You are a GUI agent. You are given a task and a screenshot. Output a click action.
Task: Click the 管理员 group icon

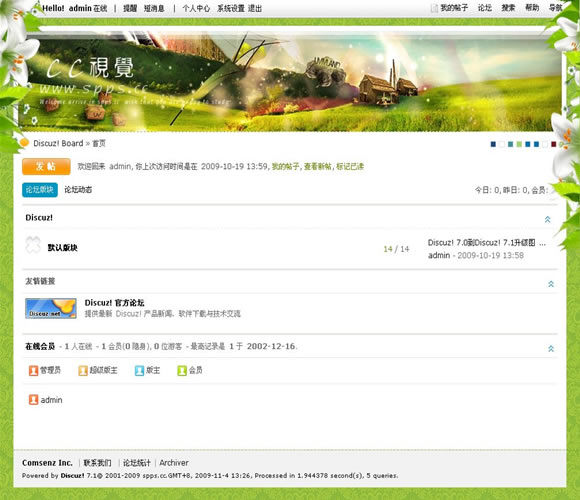coord(33,371)
